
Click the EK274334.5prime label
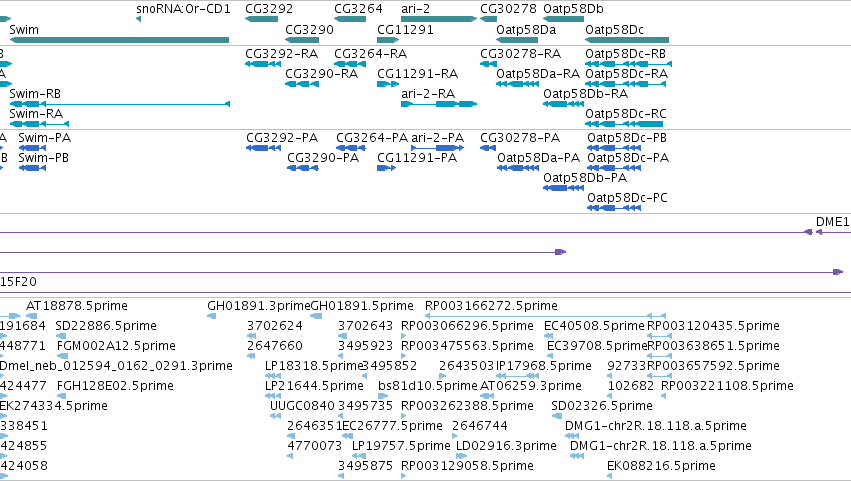(x=54, y=406)
